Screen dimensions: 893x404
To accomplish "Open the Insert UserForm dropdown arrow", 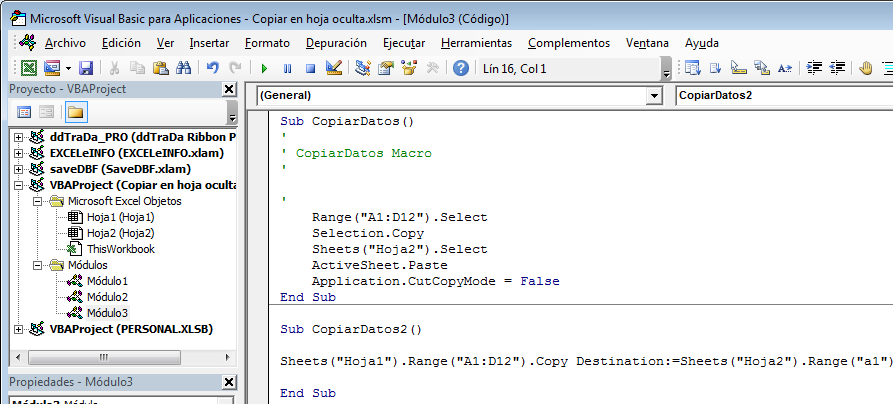I will pyautogui.click(x=68, y=68).
